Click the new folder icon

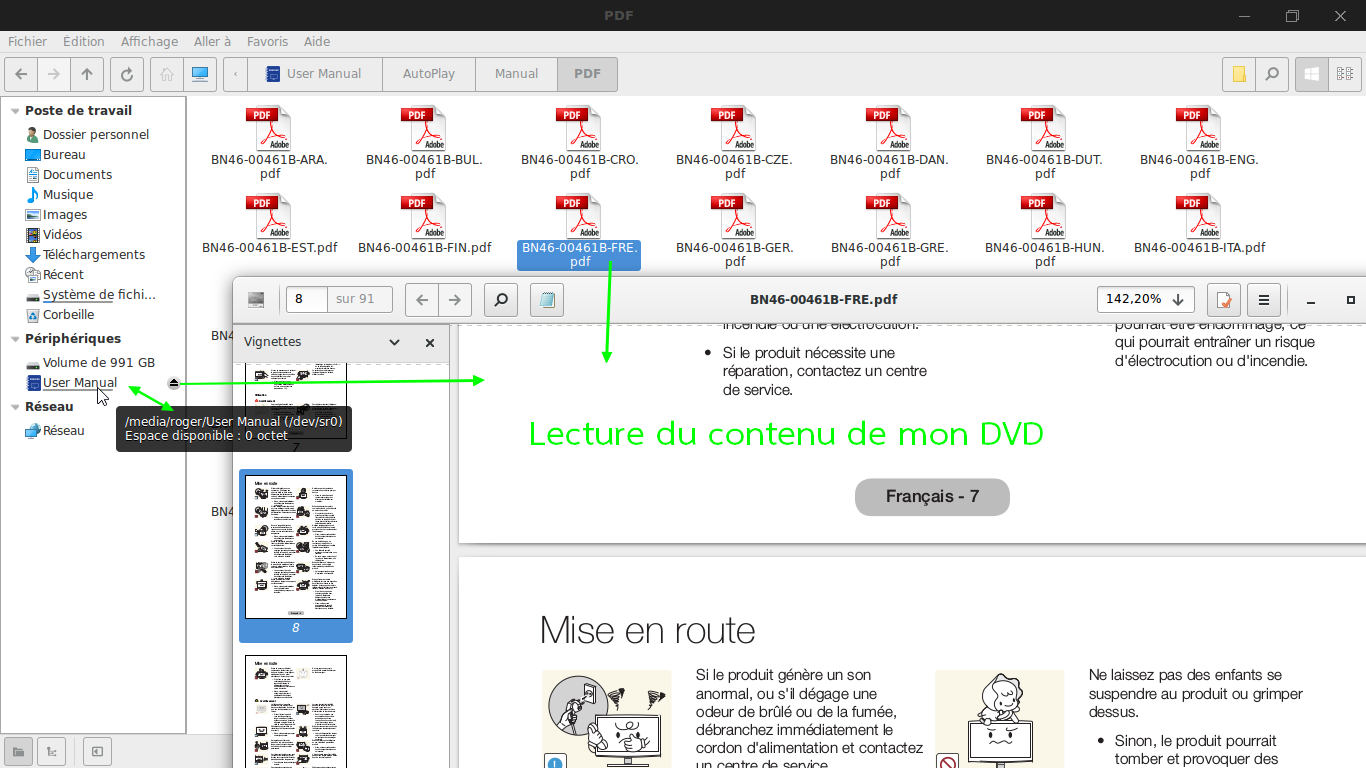(1239, 74)
